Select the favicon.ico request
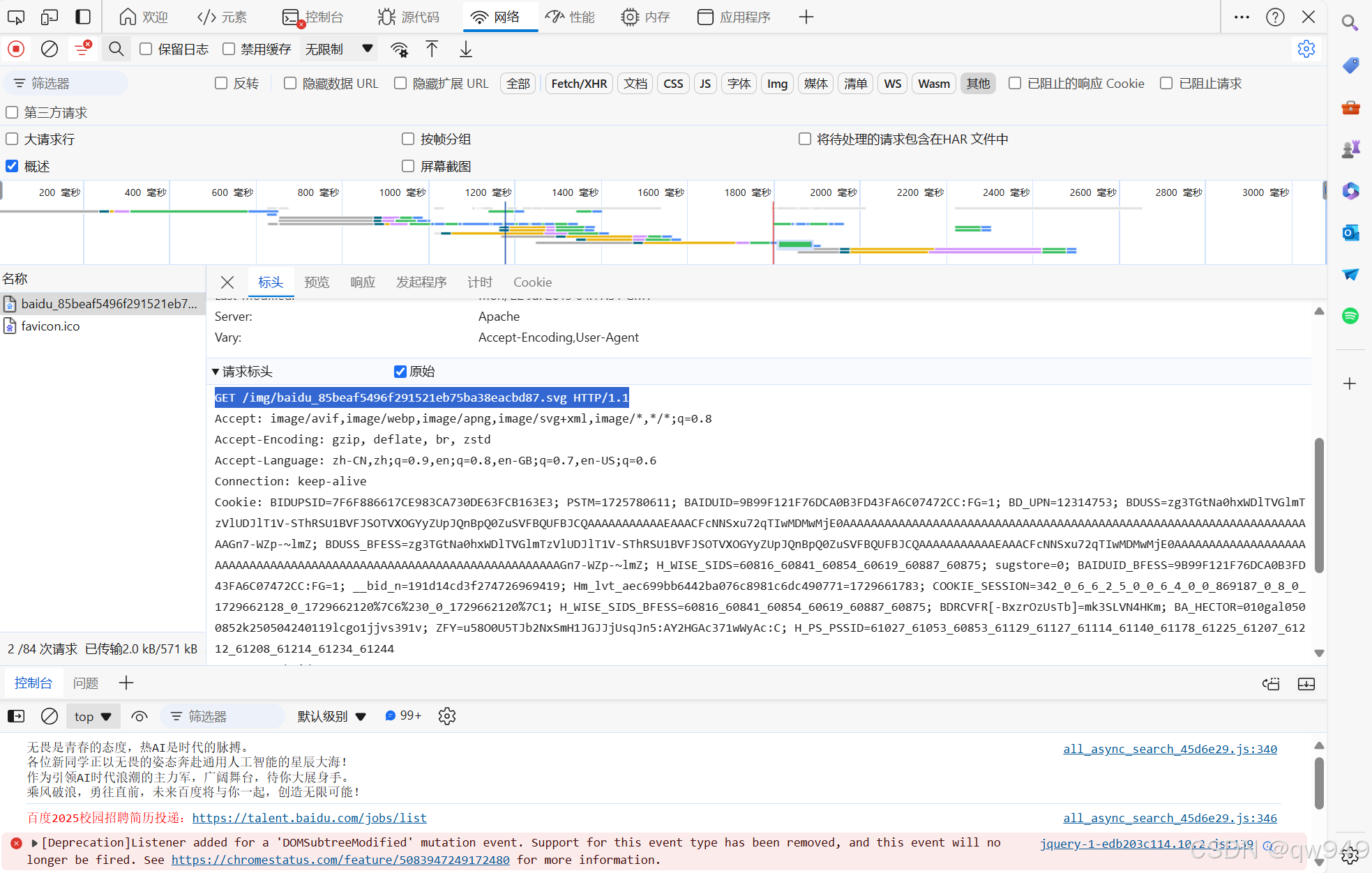 click(50, 326)
